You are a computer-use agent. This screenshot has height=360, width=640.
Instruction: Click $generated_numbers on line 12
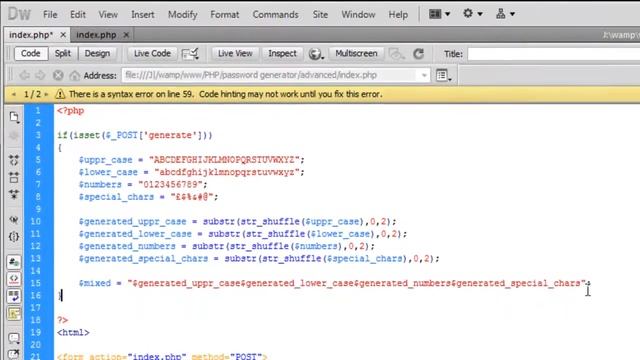pos(127,247)
